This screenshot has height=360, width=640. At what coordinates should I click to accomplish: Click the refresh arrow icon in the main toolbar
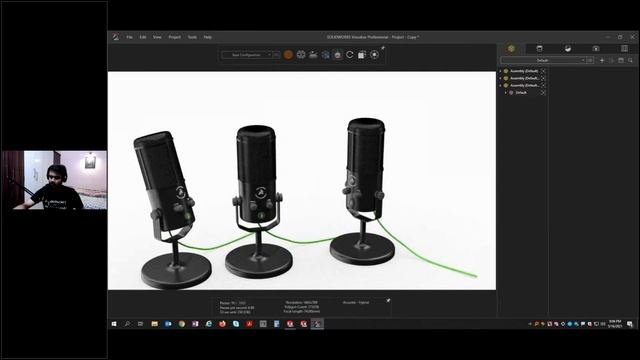click(349, 55)
